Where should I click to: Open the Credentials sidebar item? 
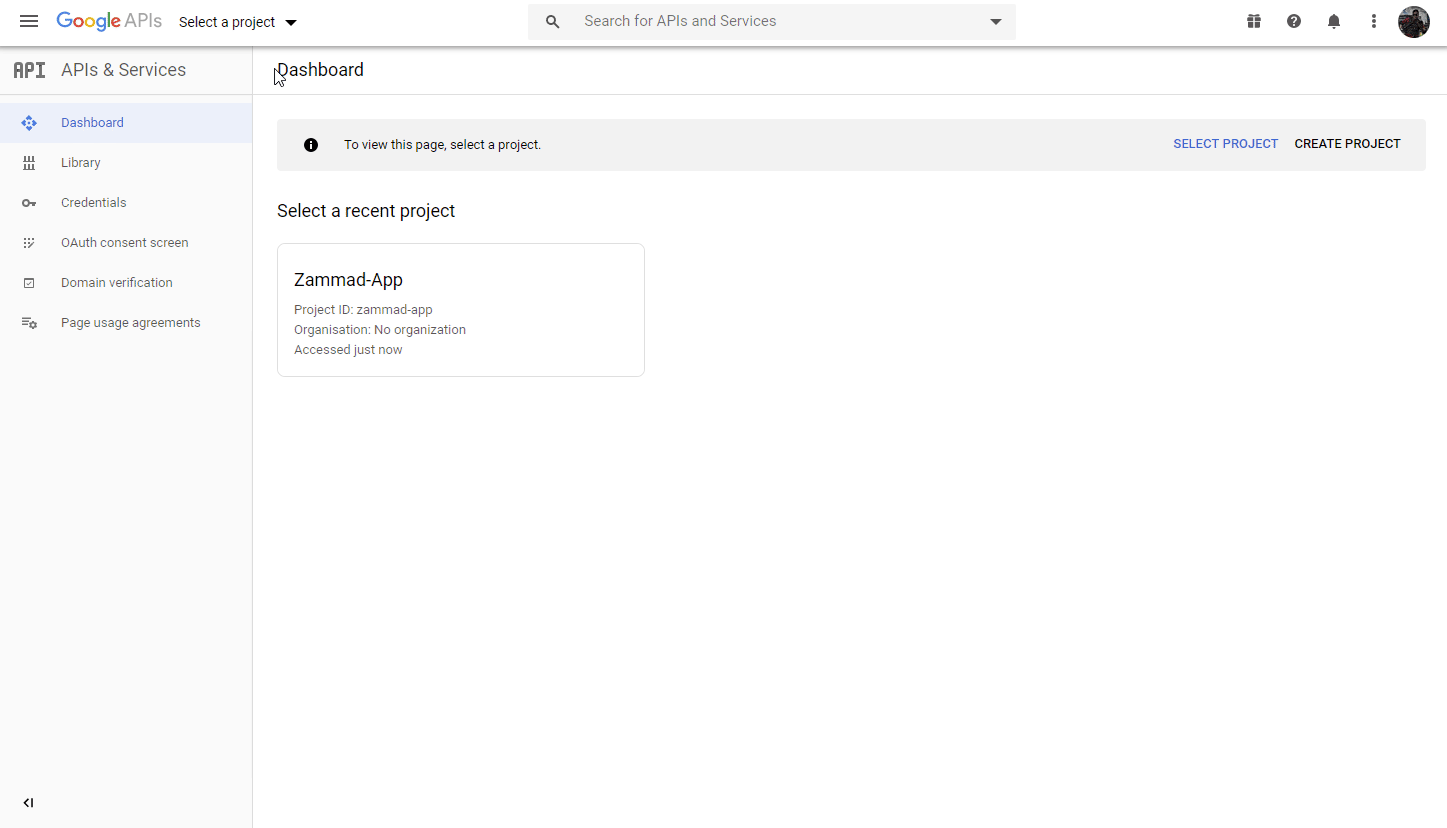pyautogui.click(x=126, y=203)
